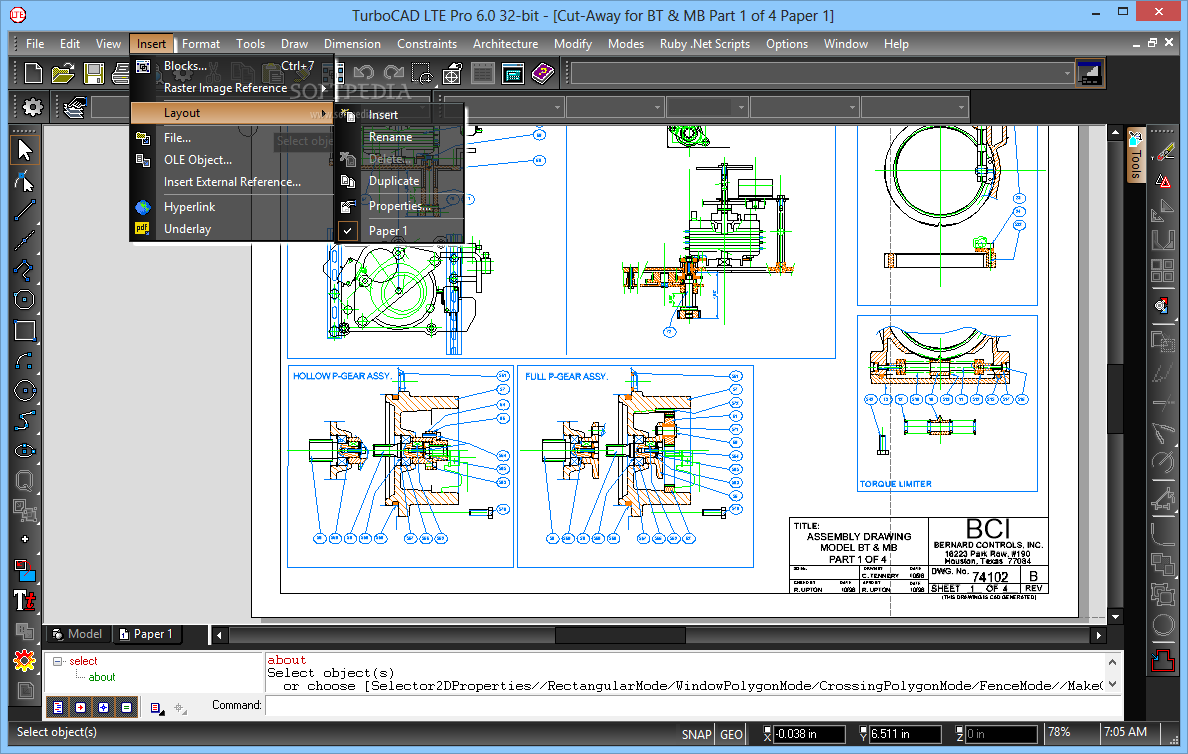Toggle GEO mode in status bar
The image size is (1188, 754).
tap(731, 734)
